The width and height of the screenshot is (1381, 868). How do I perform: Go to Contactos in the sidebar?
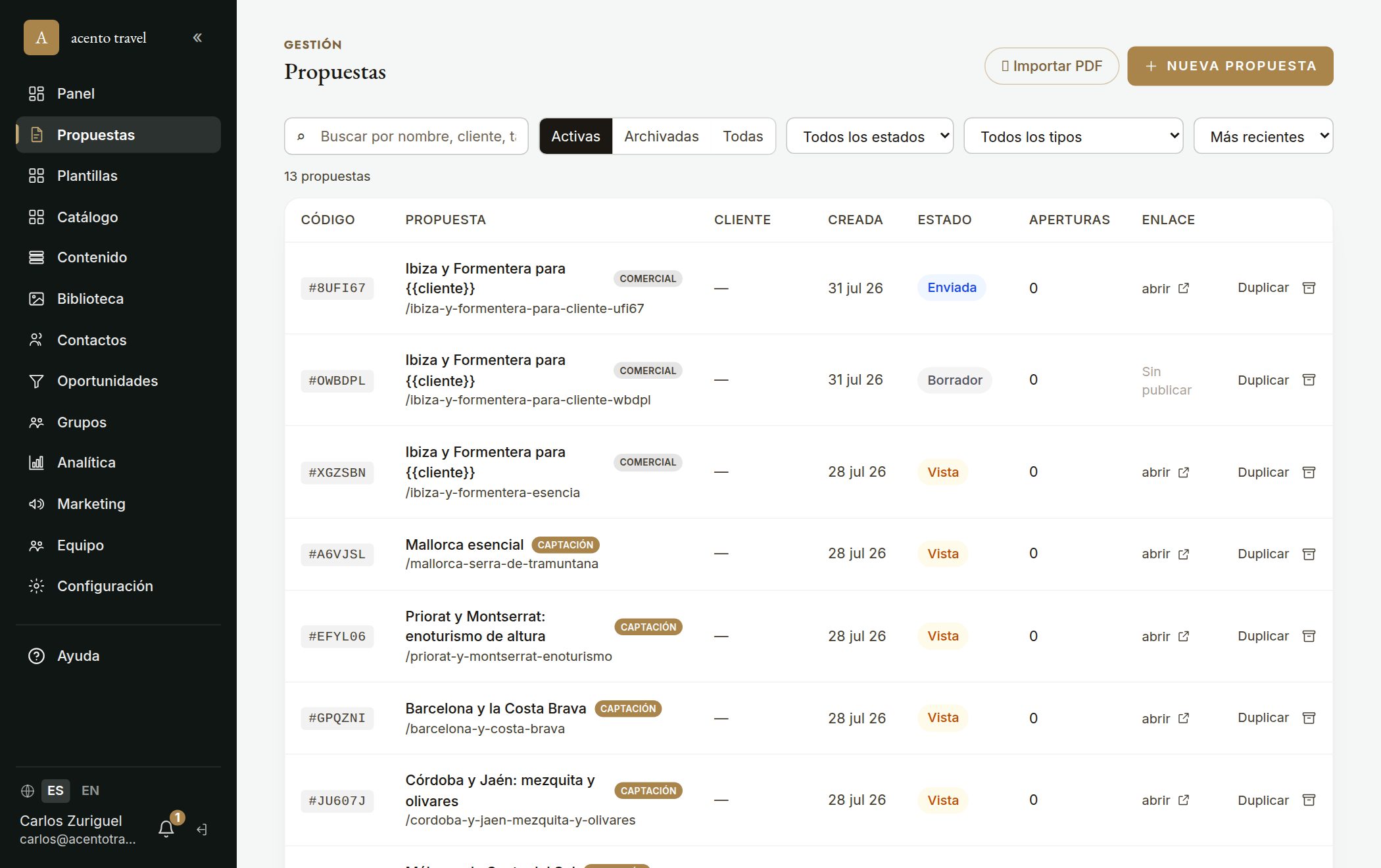click(118, 340)
